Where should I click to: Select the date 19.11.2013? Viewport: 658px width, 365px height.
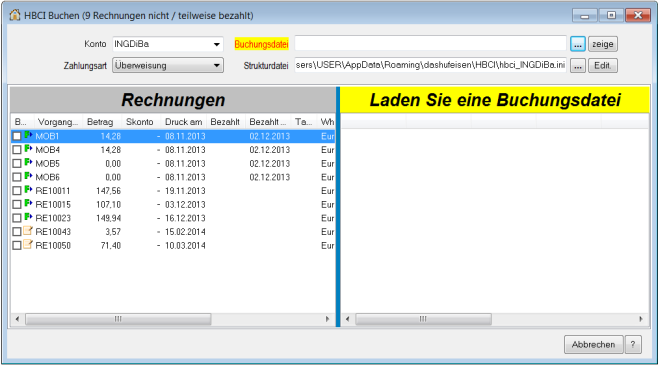tap(185, 191)
